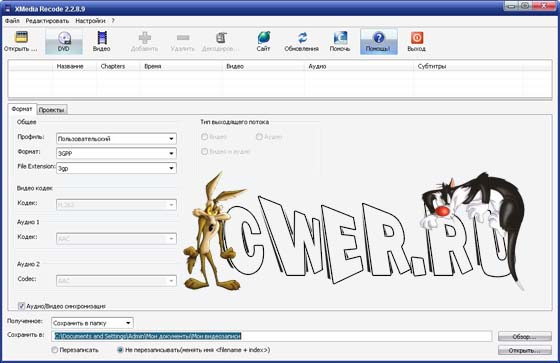Select the Не перезаписывать radio button

120,350
